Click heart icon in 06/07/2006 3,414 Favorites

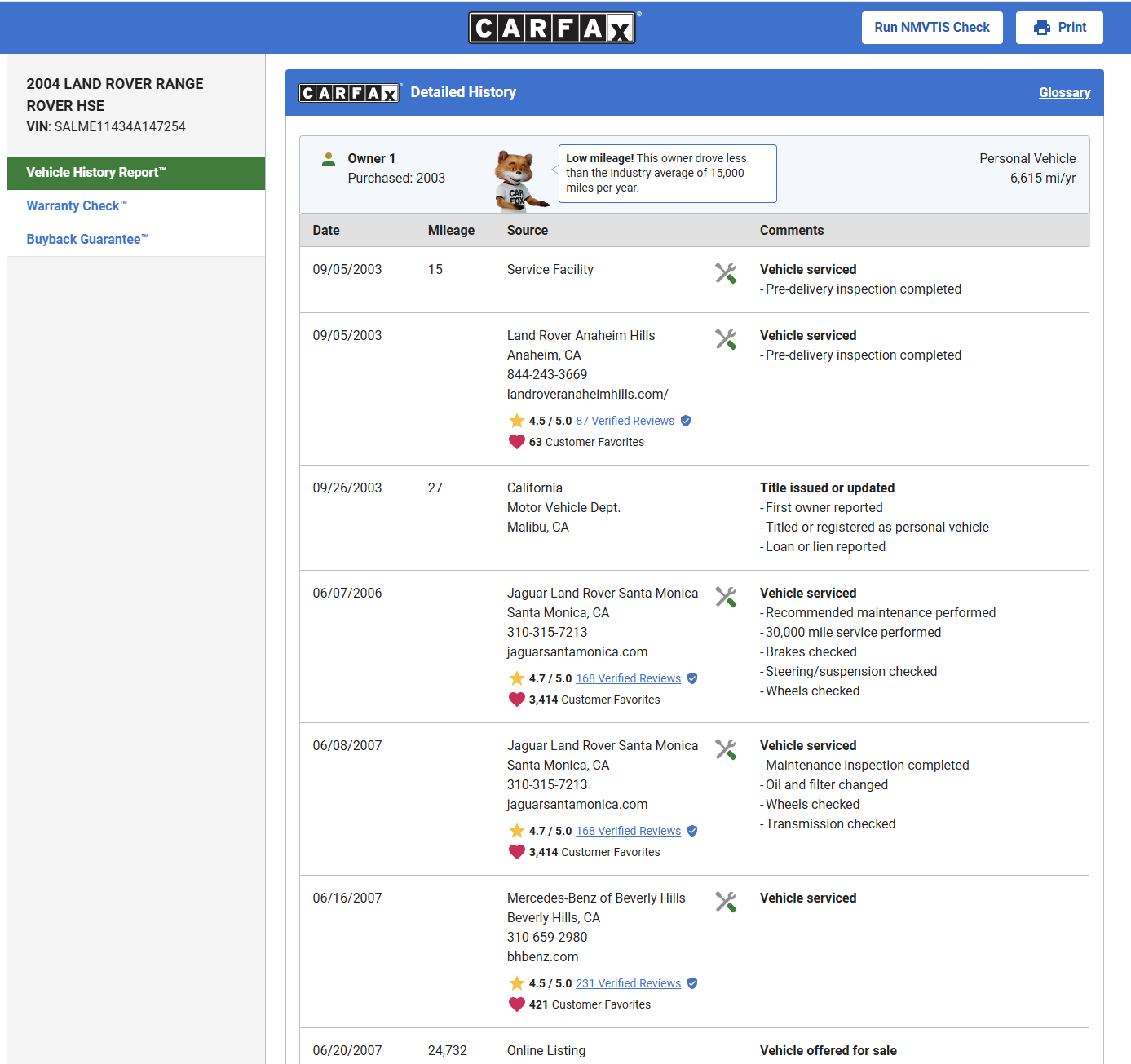(516, 700)
